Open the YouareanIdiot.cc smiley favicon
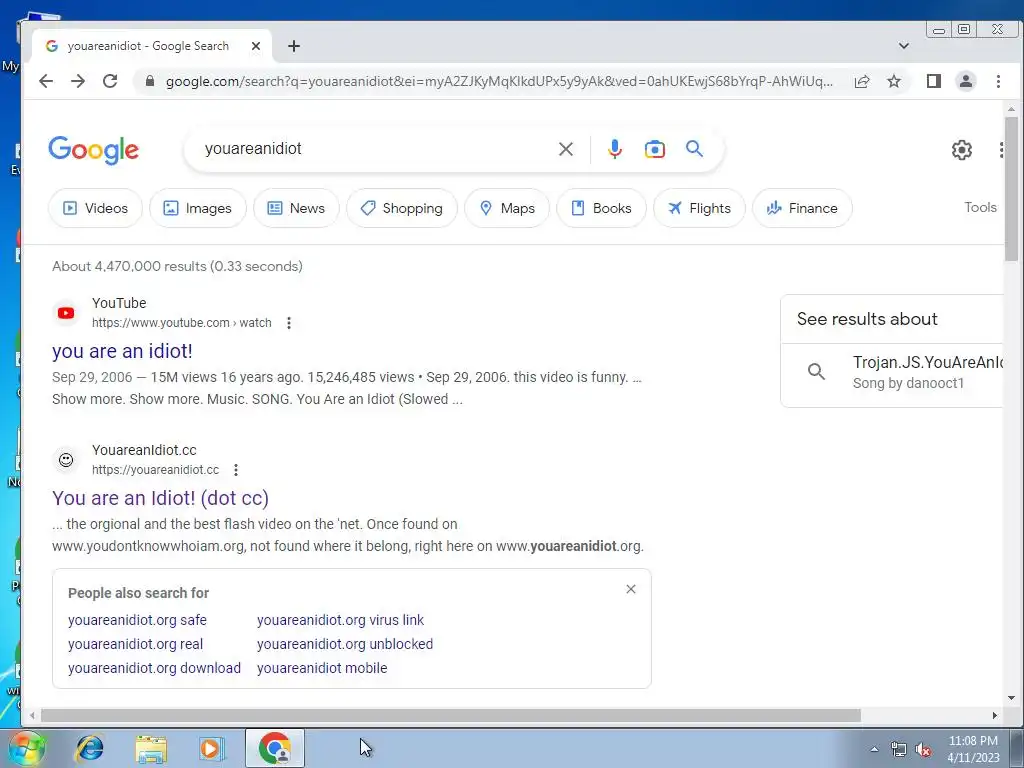 point(66,460)
